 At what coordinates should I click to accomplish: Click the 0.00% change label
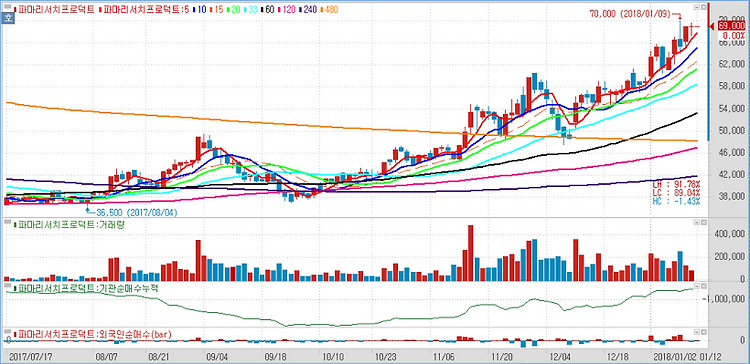pyautogui.click(x=733, y=35)
